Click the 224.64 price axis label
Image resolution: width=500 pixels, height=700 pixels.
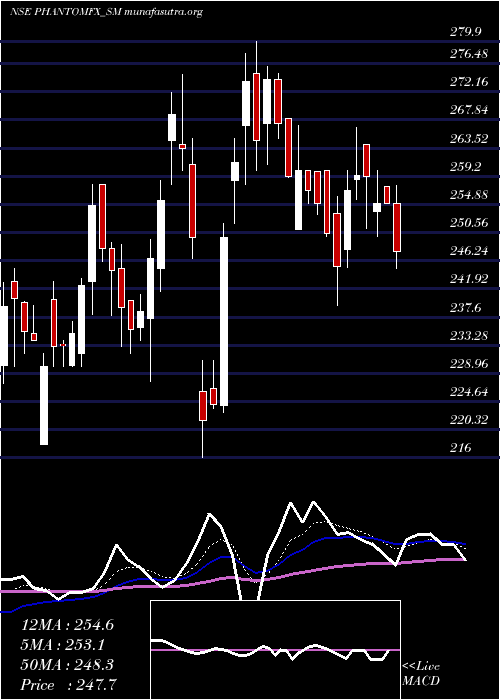[x=470, y=392]
